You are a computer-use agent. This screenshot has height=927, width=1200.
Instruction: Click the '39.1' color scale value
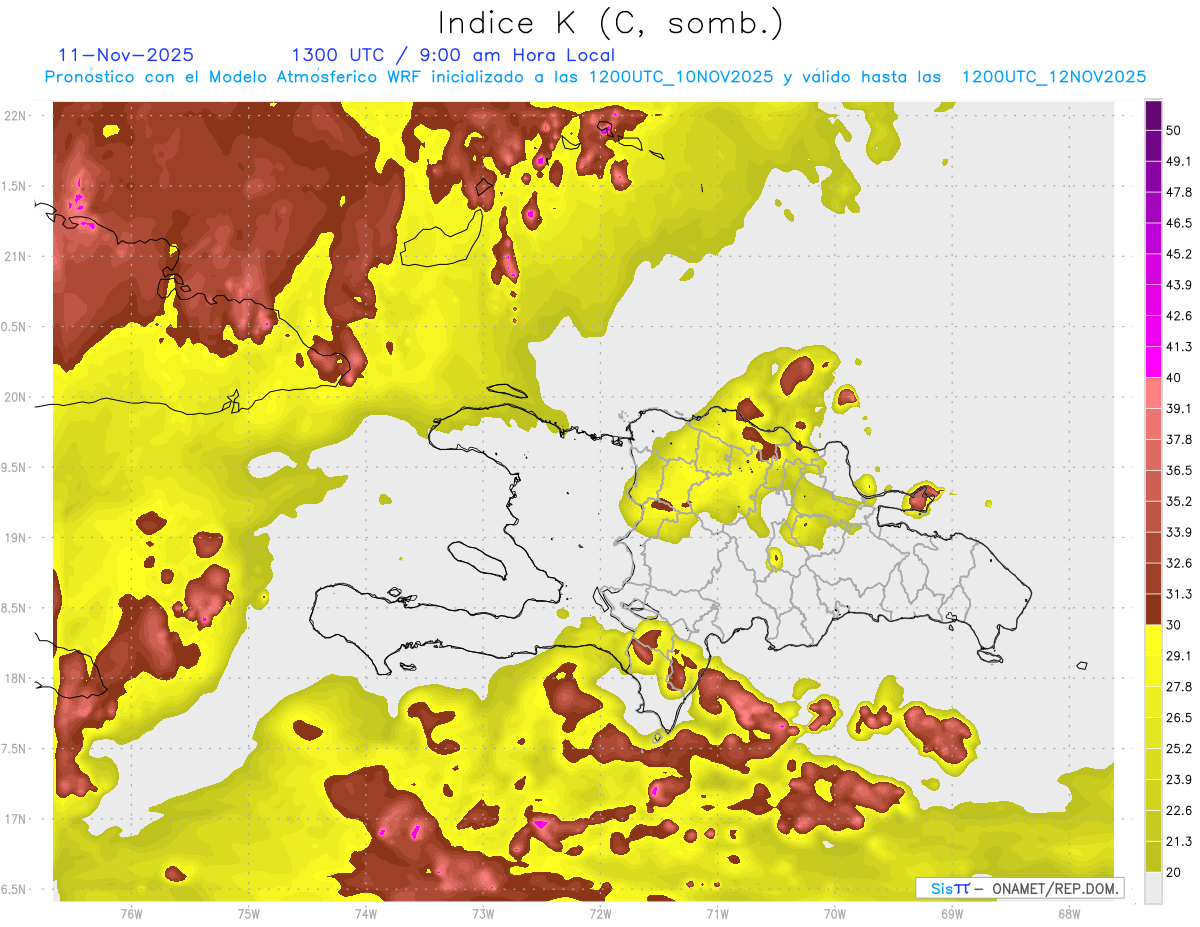coord(1179,408)
